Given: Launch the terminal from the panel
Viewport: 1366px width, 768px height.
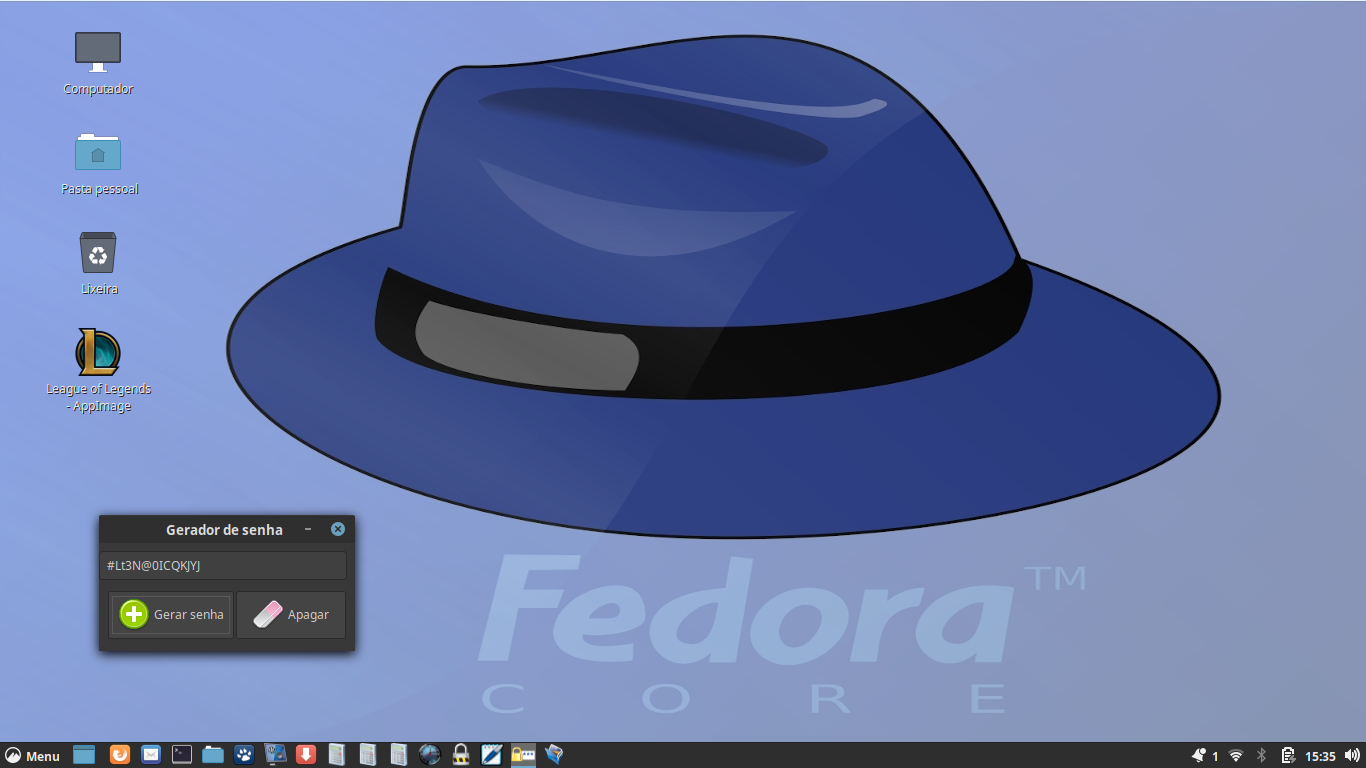Looking at the screenshot, I should 182,755.
